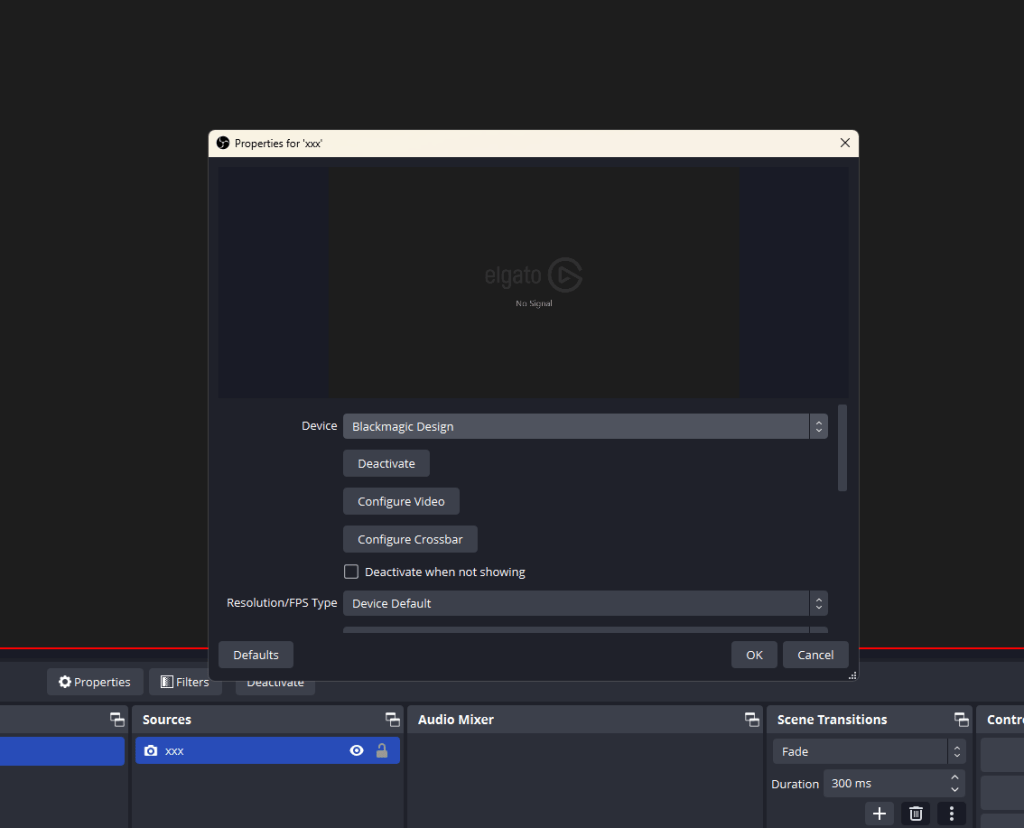Select the 'xxx' source row
Viewport: 1024px width, 828px height.
268,751
